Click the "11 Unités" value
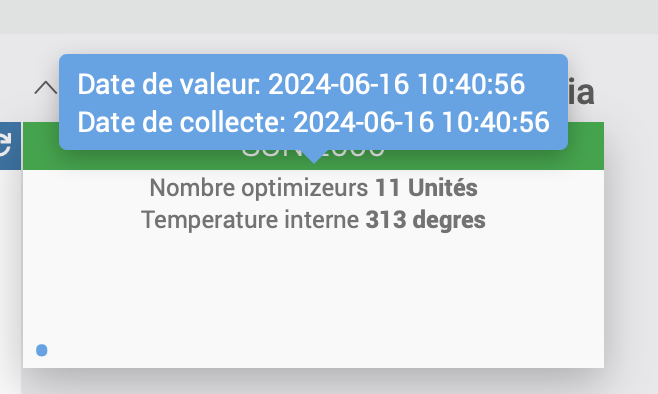Viewport: 658px width, 394px height. pyautogui.click(x=426, y=187)
